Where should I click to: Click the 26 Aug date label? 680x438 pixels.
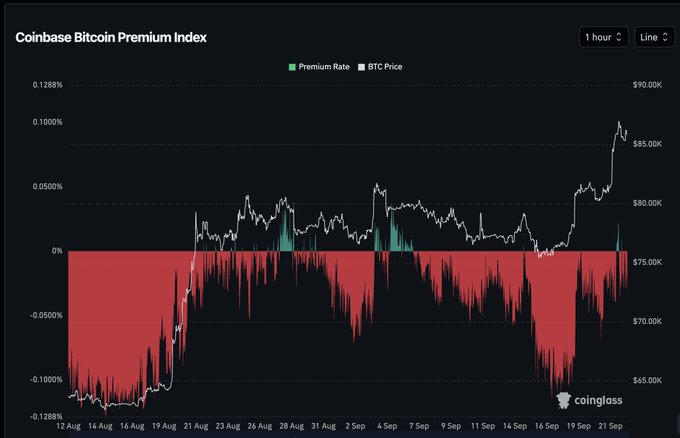pos(260,426)
